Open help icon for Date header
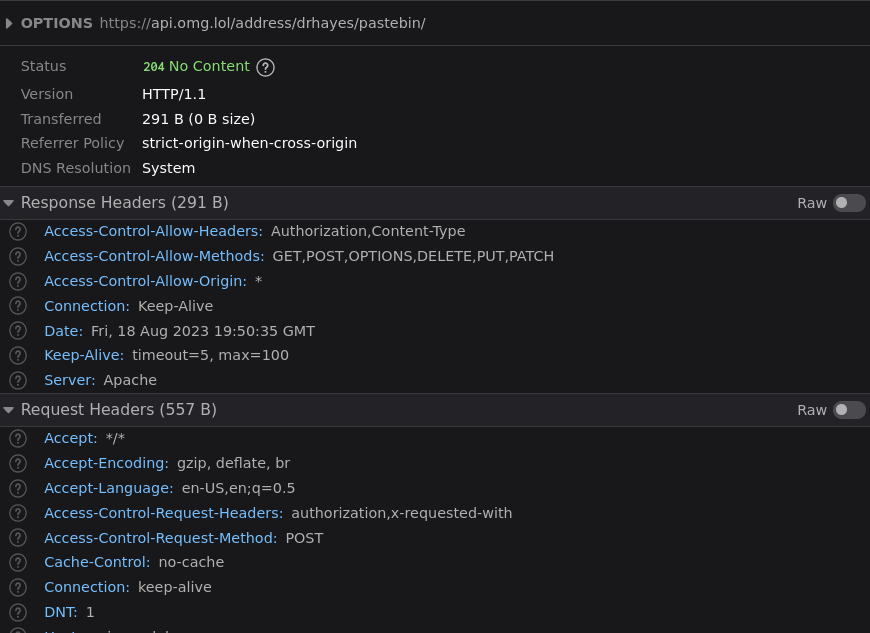Screen dimensions: 870x633 pos(18,331)
